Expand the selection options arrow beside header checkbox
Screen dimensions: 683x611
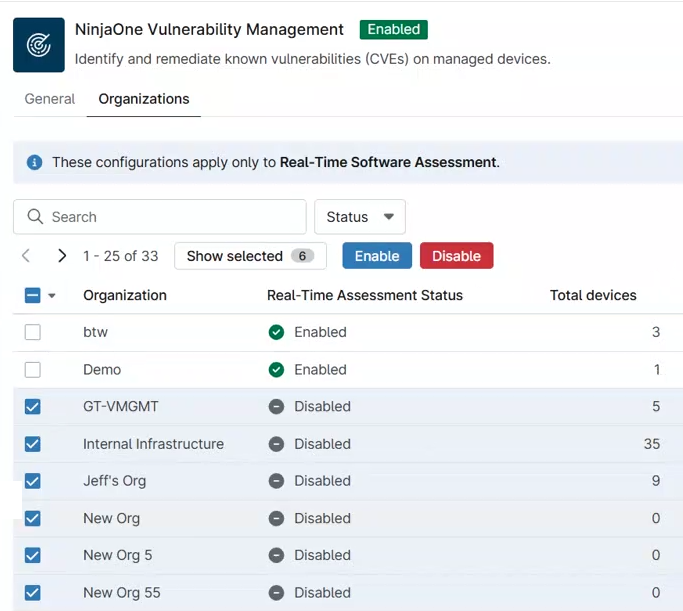tap(52, 296)
